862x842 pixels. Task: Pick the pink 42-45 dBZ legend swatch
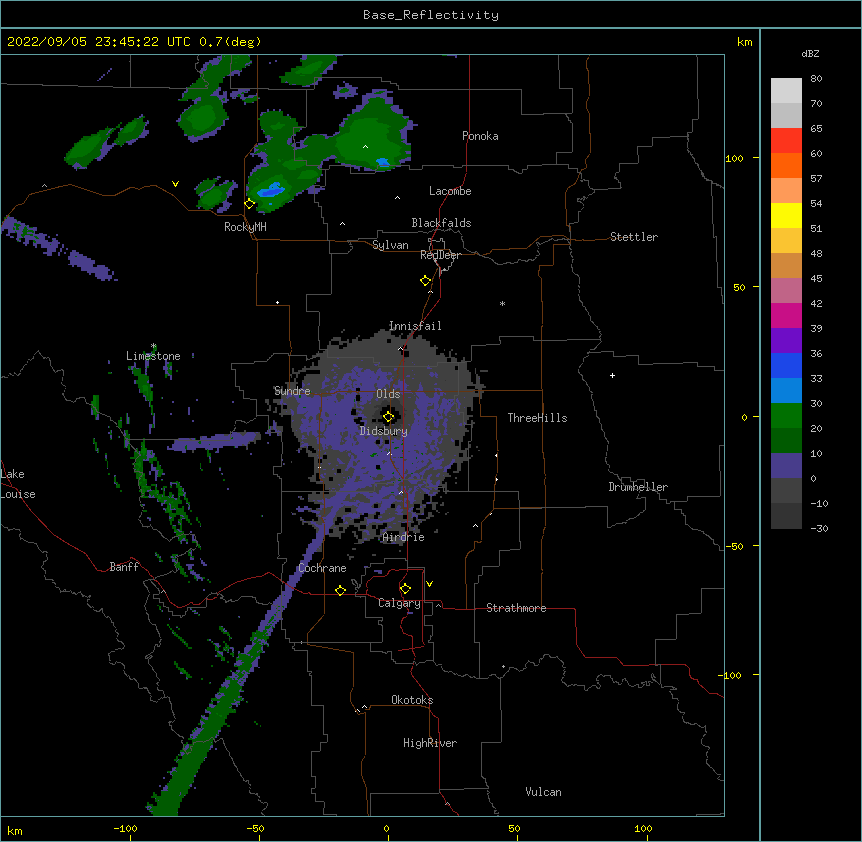(x=786, y=290)
